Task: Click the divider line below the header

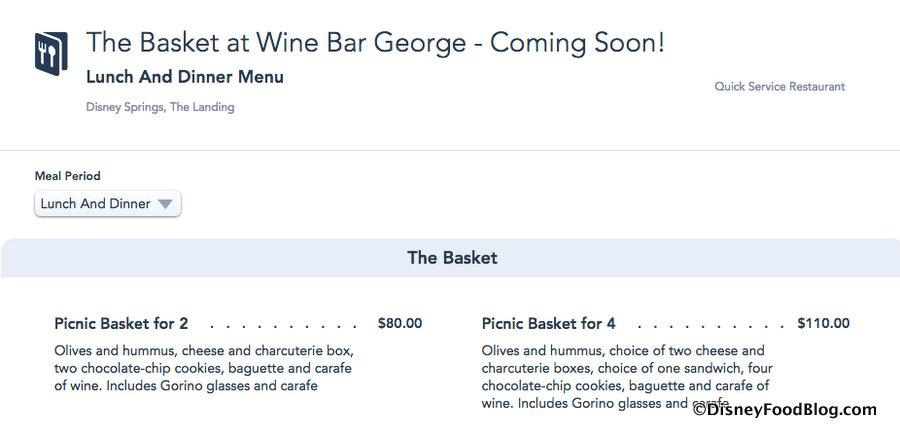Action: (450, 151)
